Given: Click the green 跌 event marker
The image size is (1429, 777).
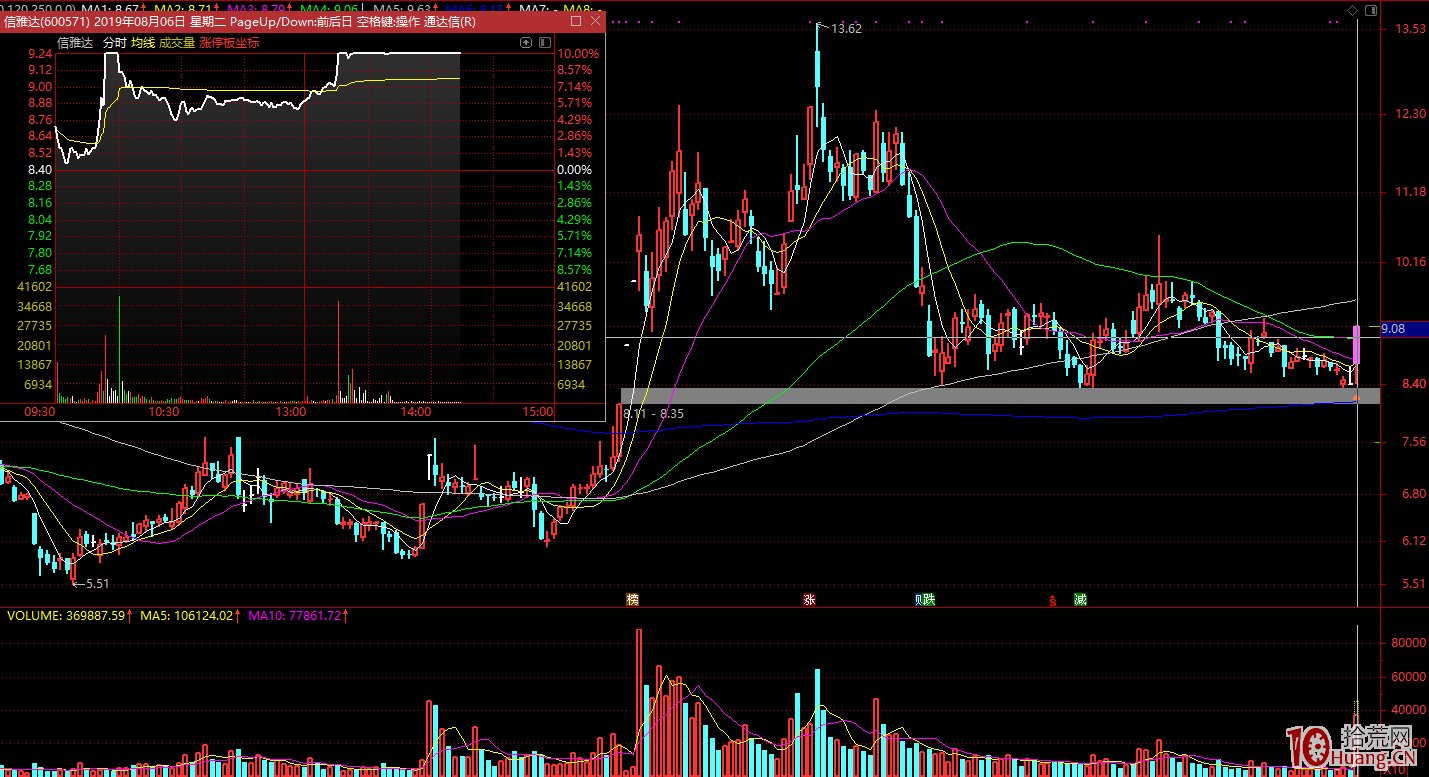Looking at the screenshot, I should click(928, 600).
